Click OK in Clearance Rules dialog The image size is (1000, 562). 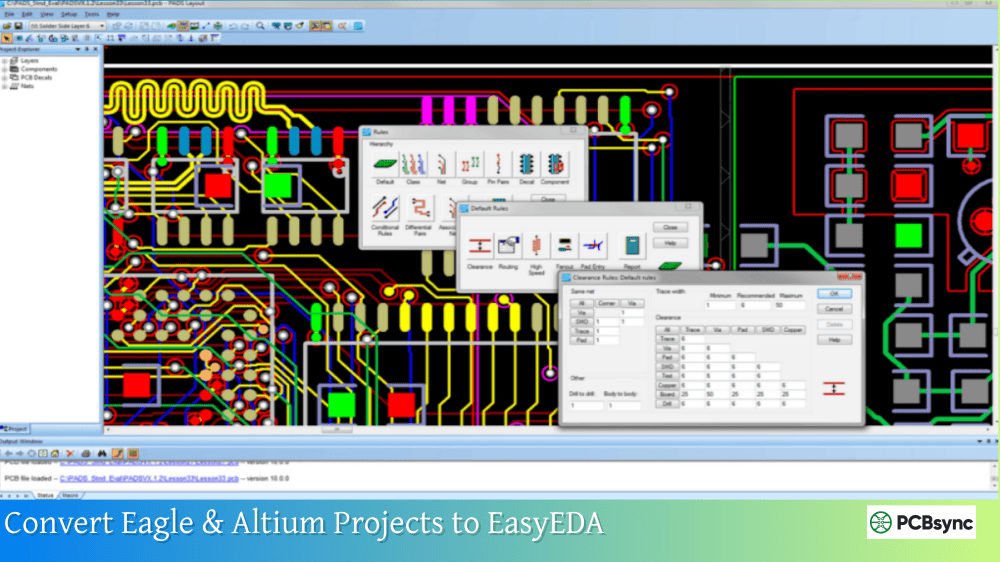834,294
